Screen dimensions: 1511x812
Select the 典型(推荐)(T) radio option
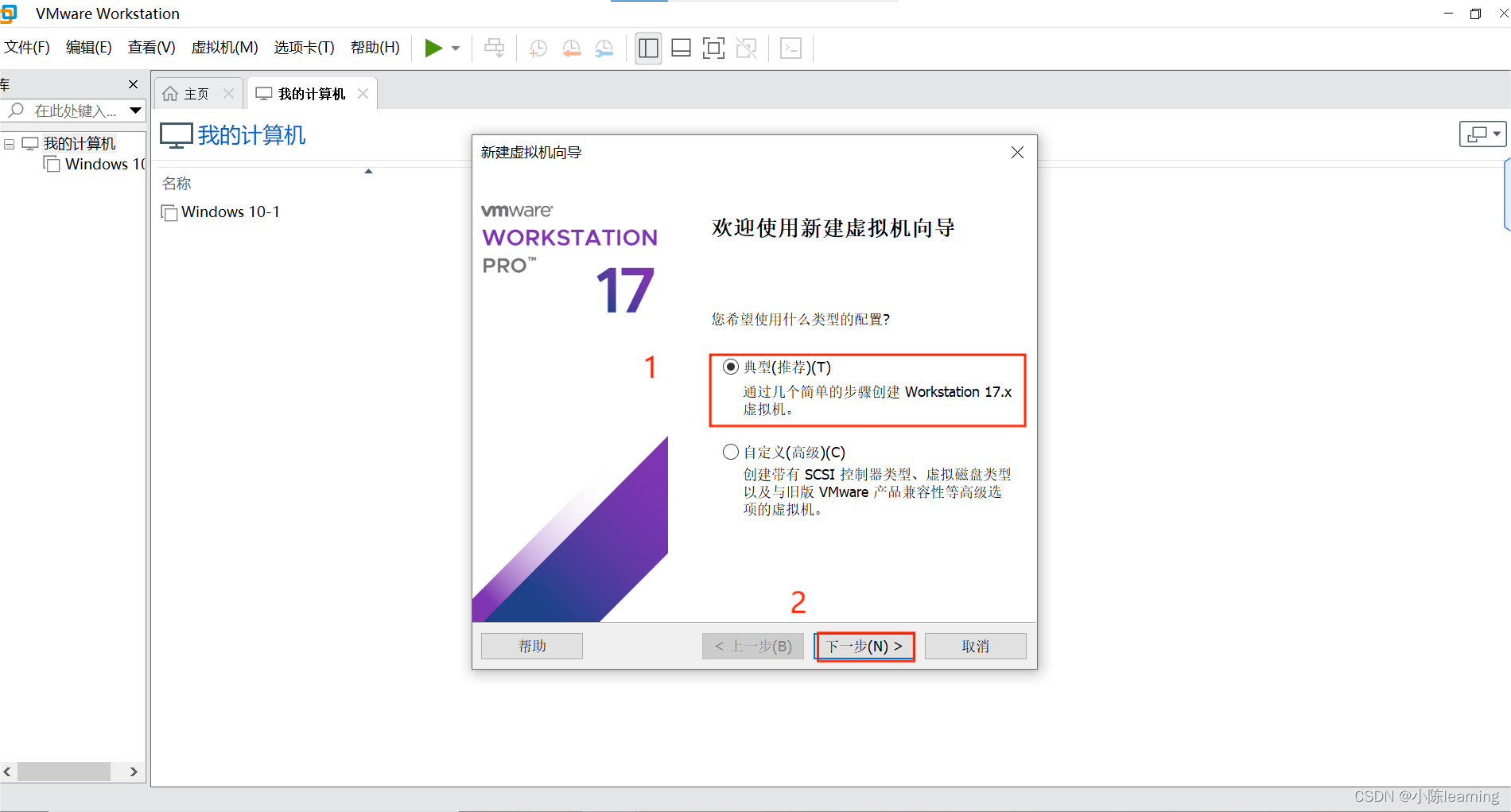[x=730, y=367]
